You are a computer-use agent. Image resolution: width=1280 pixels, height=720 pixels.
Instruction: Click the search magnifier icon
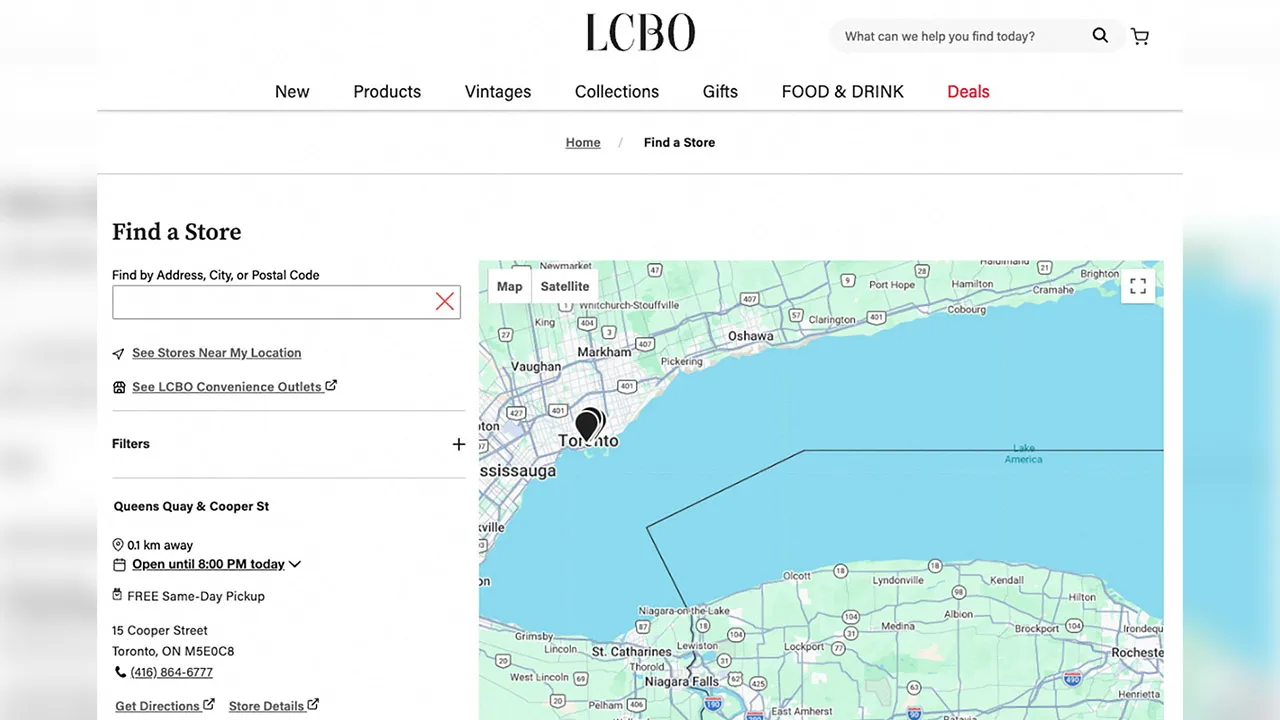(x=1100, y=36)
